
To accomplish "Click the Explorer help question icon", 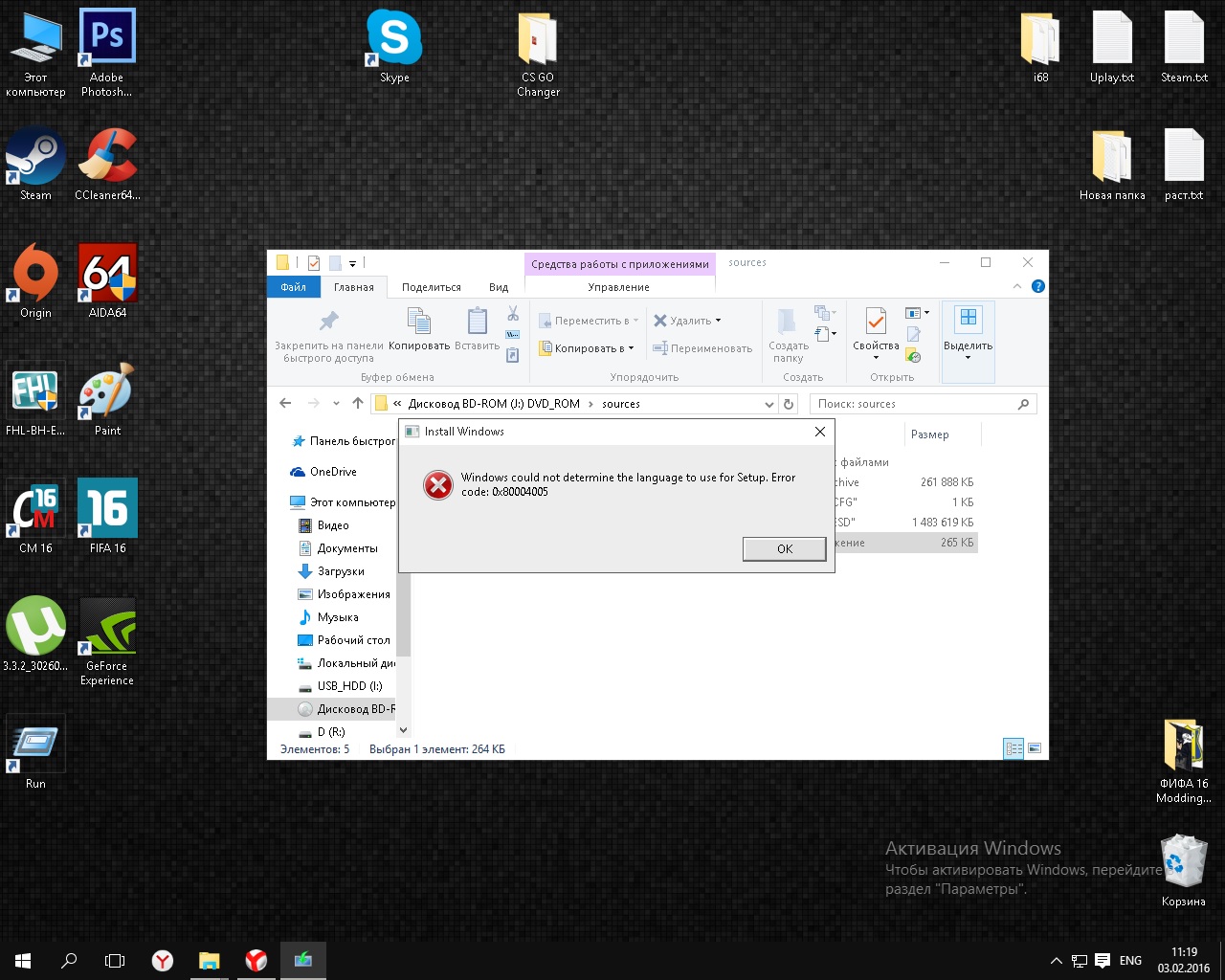I will point(1038,286).
